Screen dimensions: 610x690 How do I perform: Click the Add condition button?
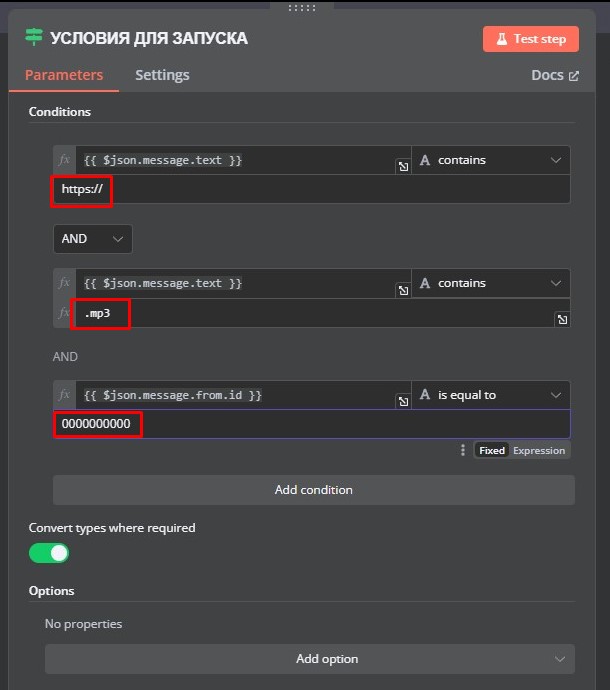(x=314, y=490)
